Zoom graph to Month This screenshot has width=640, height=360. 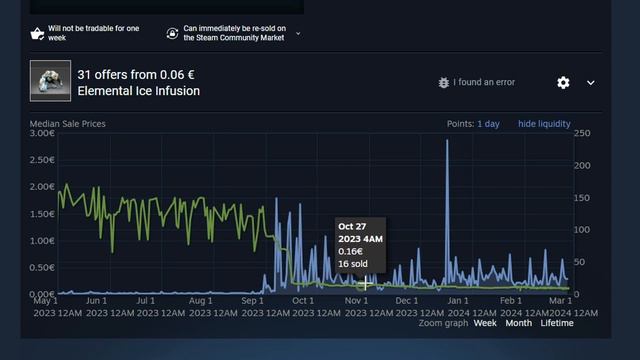tap(518, 323)
